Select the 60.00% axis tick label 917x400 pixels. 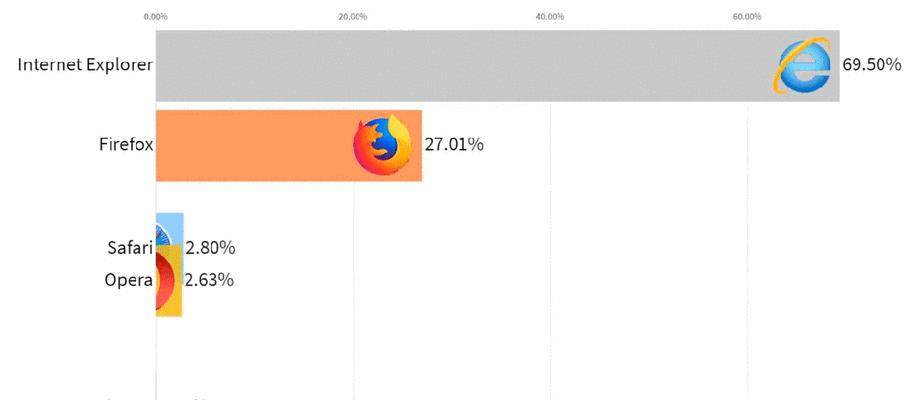747,16
